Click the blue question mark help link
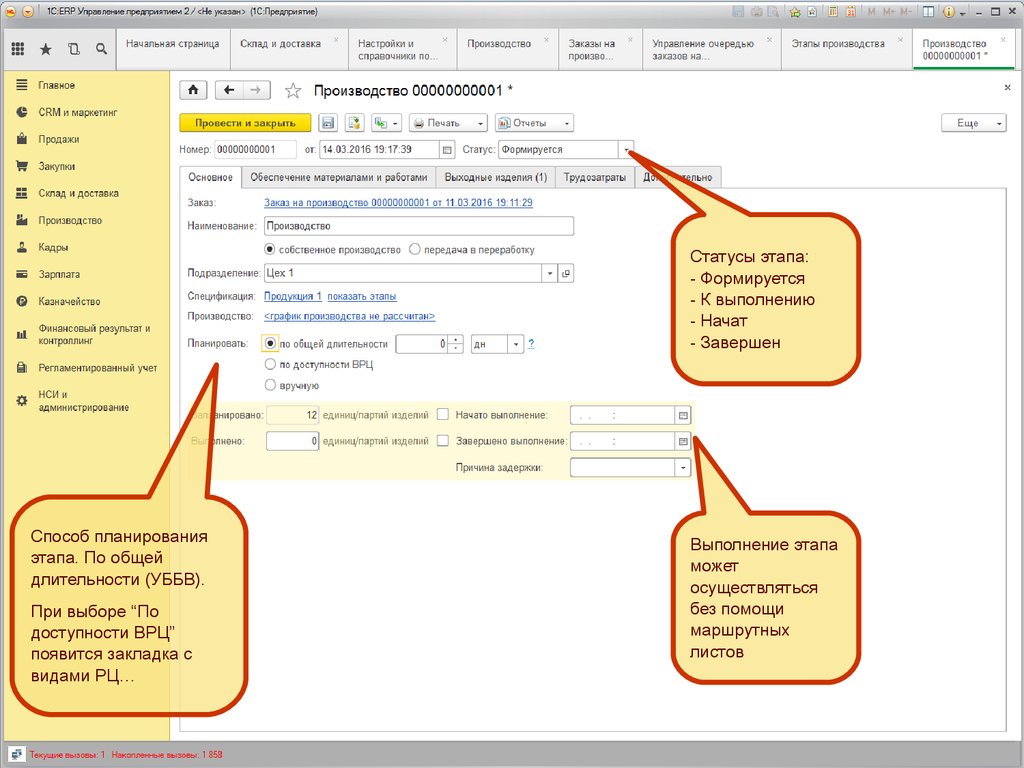The width and height of the screenshot is (1024, 768). click(x=532, y=344)
